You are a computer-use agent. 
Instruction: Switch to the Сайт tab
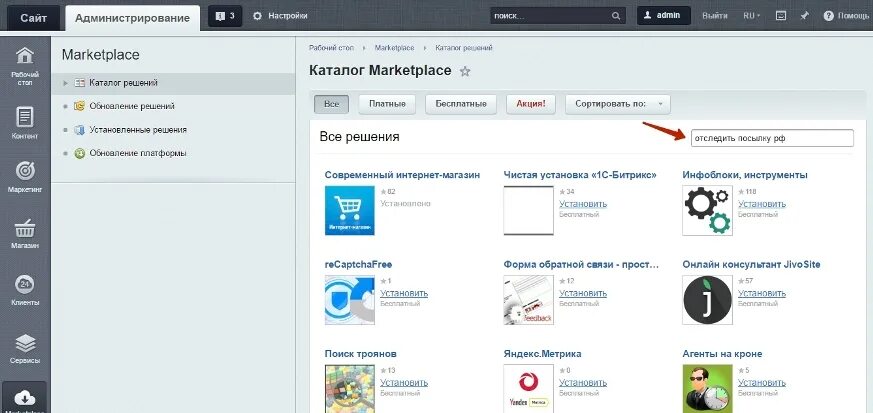click(33, 17)
